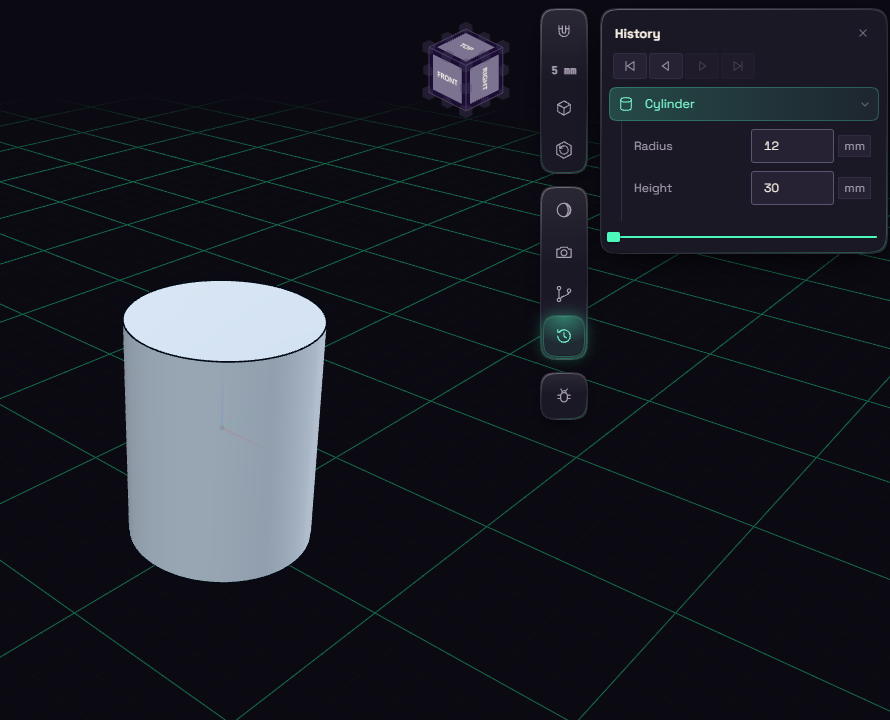Open the Radius mm unit selector
The width and height of the screenshot is (890, 720).
854,146
